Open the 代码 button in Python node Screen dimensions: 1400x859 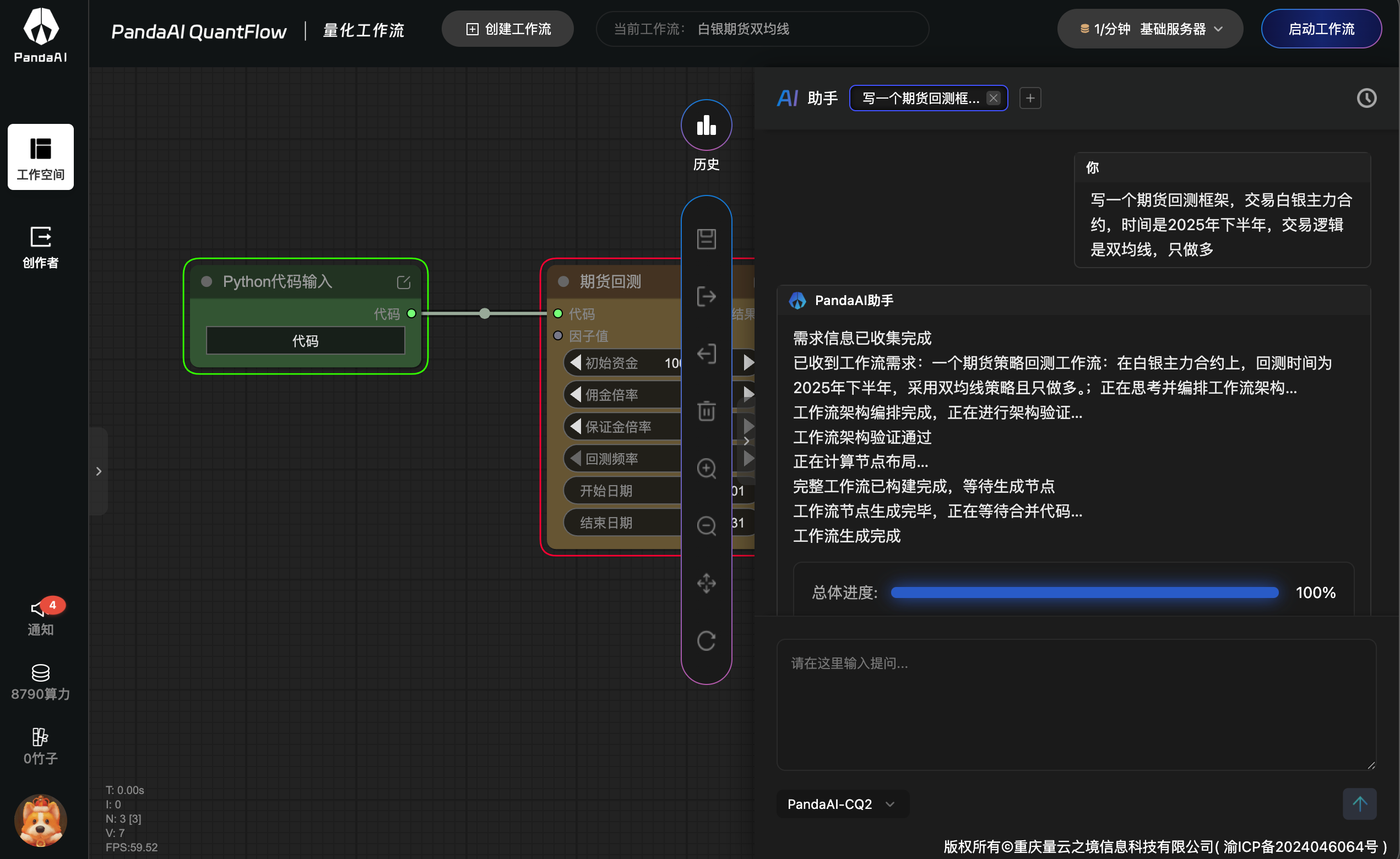[x=305, y=341]
